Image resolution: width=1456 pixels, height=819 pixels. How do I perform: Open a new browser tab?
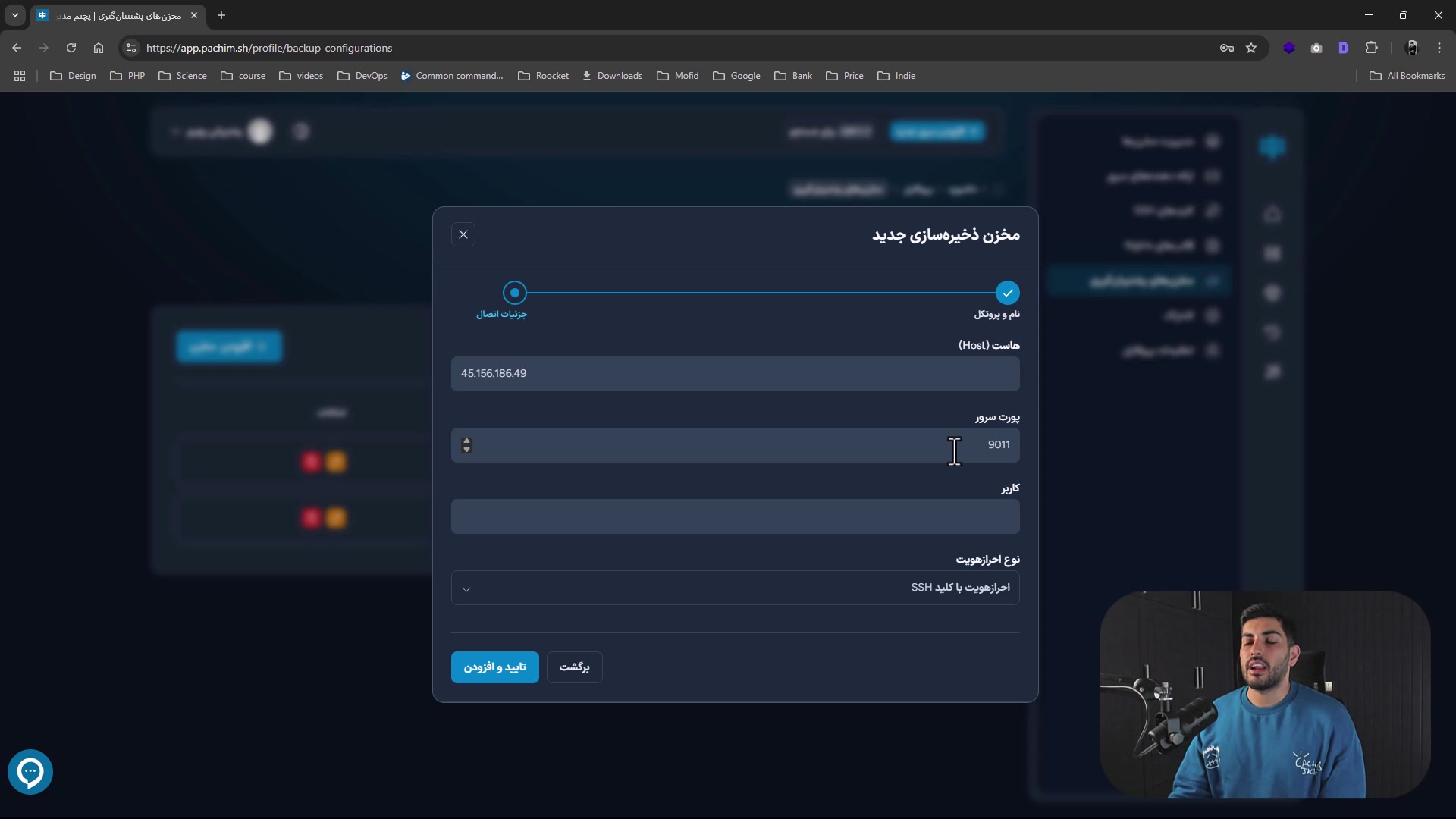tap(221, 15)
